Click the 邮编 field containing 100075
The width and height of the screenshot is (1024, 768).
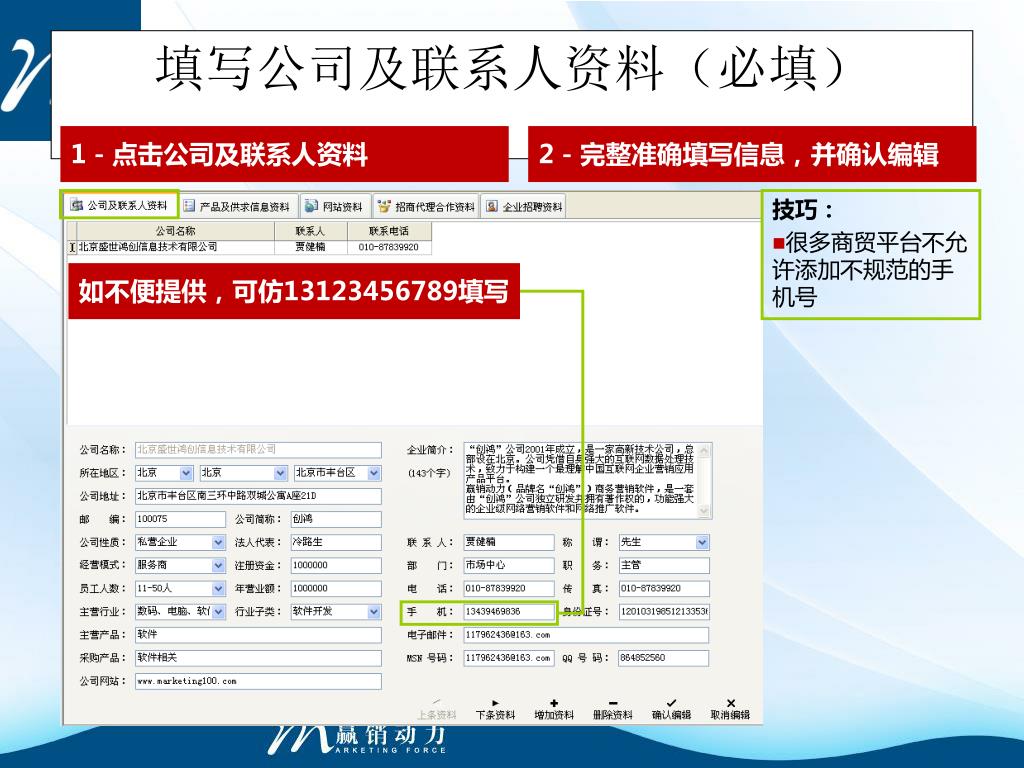[180, 519]
